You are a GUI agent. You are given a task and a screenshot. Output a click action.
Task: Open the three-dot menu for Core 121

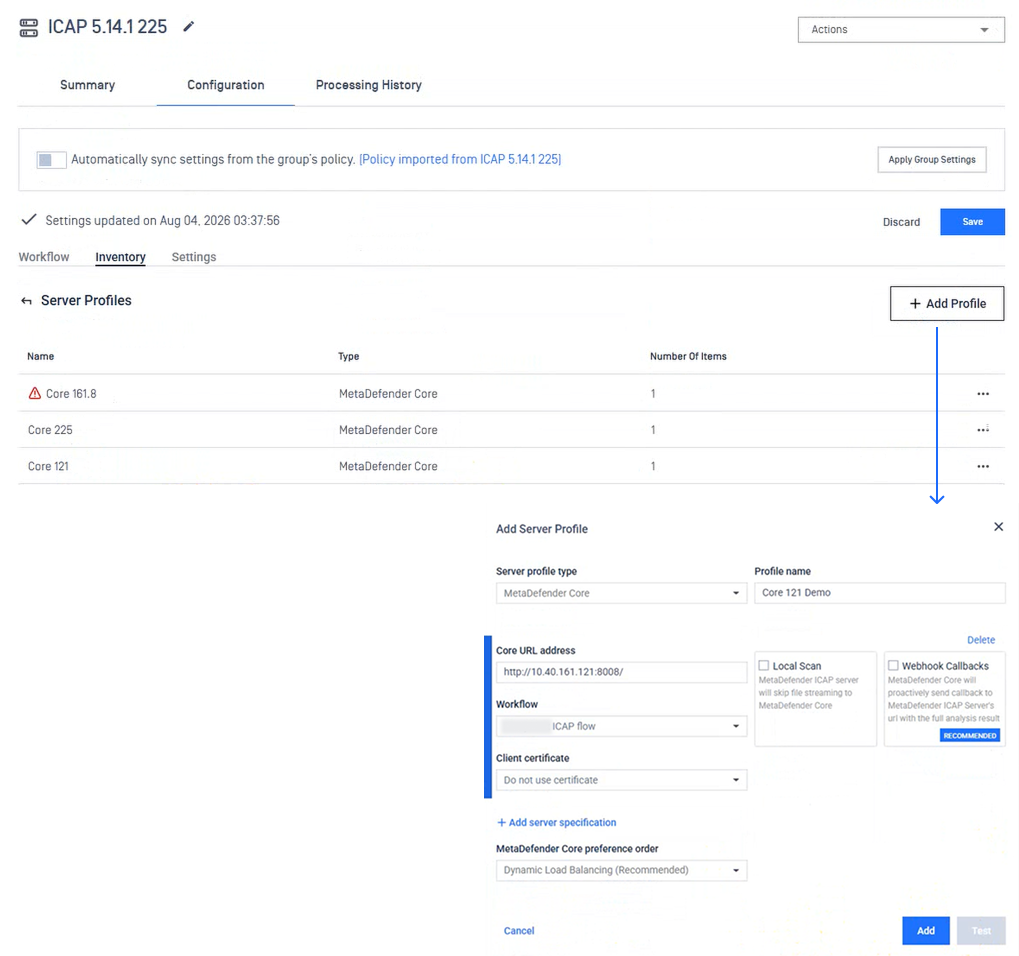pos(983,466)
